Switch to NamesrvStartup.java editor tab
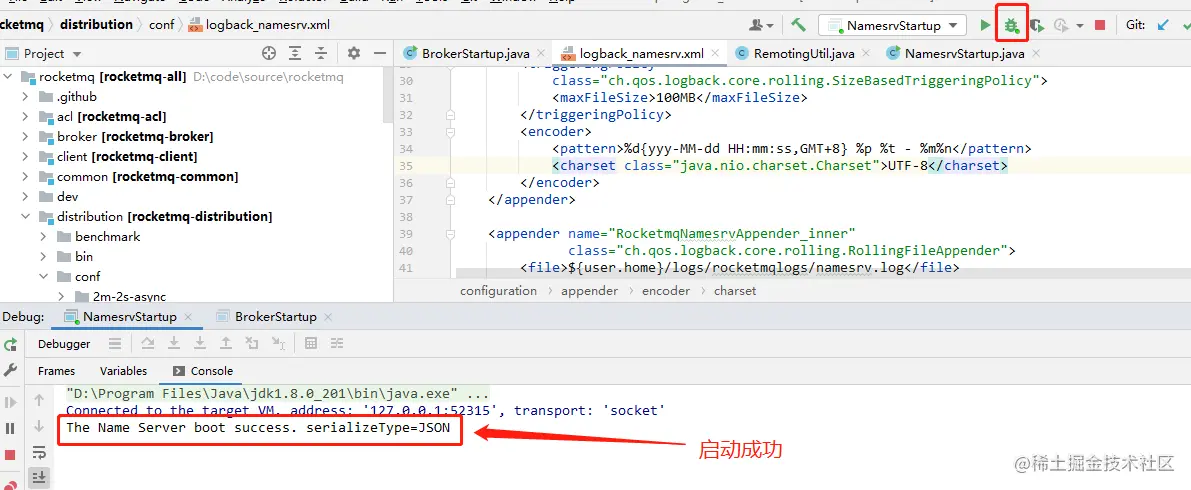1191x490 pixels. (965, 53)
